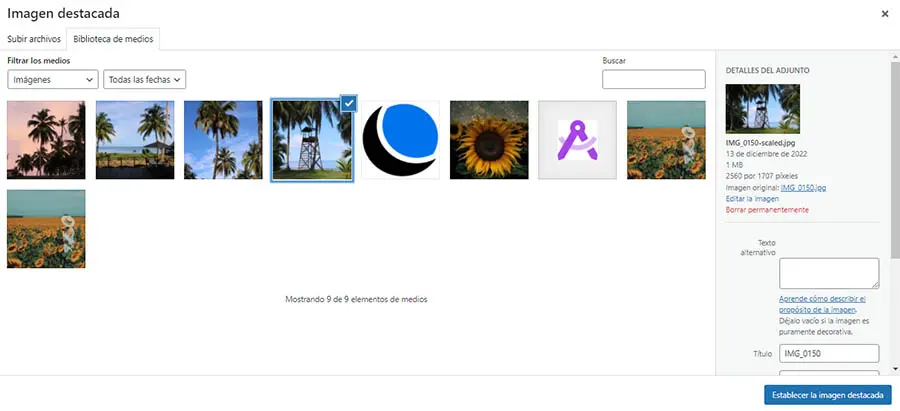Click the Texto alternativo text area

[828, 273]
